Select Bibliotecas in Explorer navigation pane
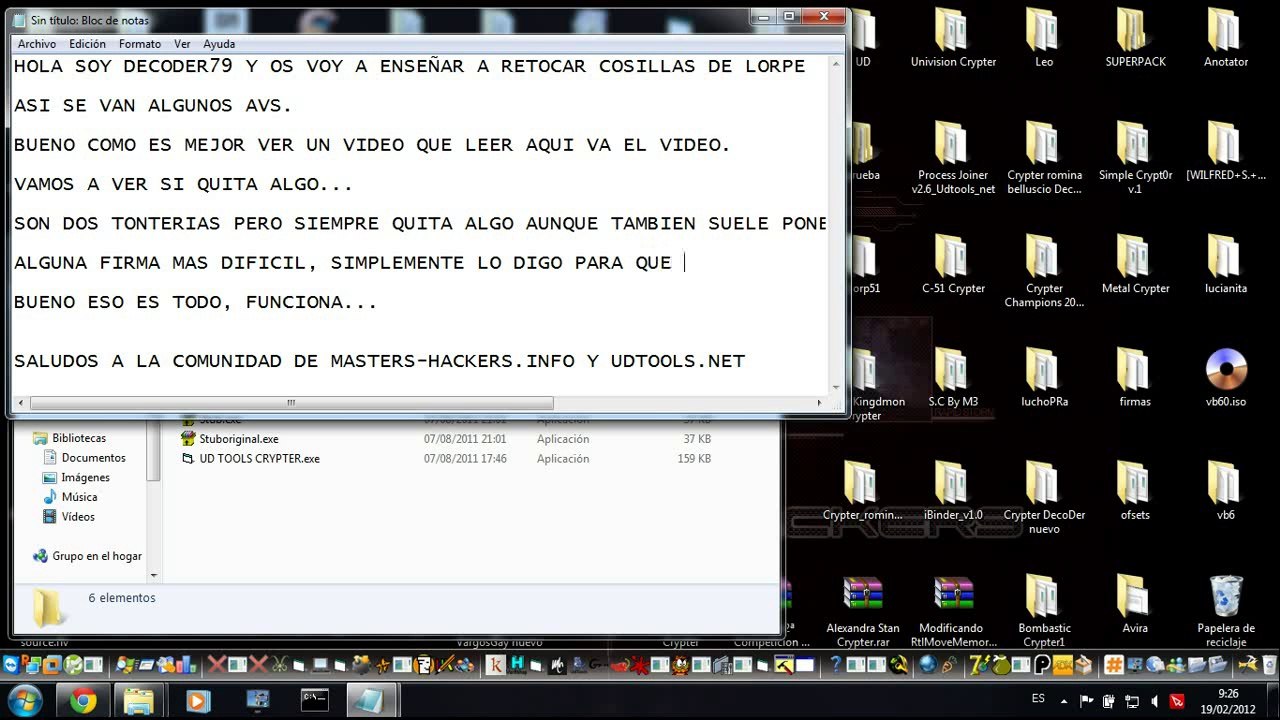1280x720 pixels. (79, 438)
